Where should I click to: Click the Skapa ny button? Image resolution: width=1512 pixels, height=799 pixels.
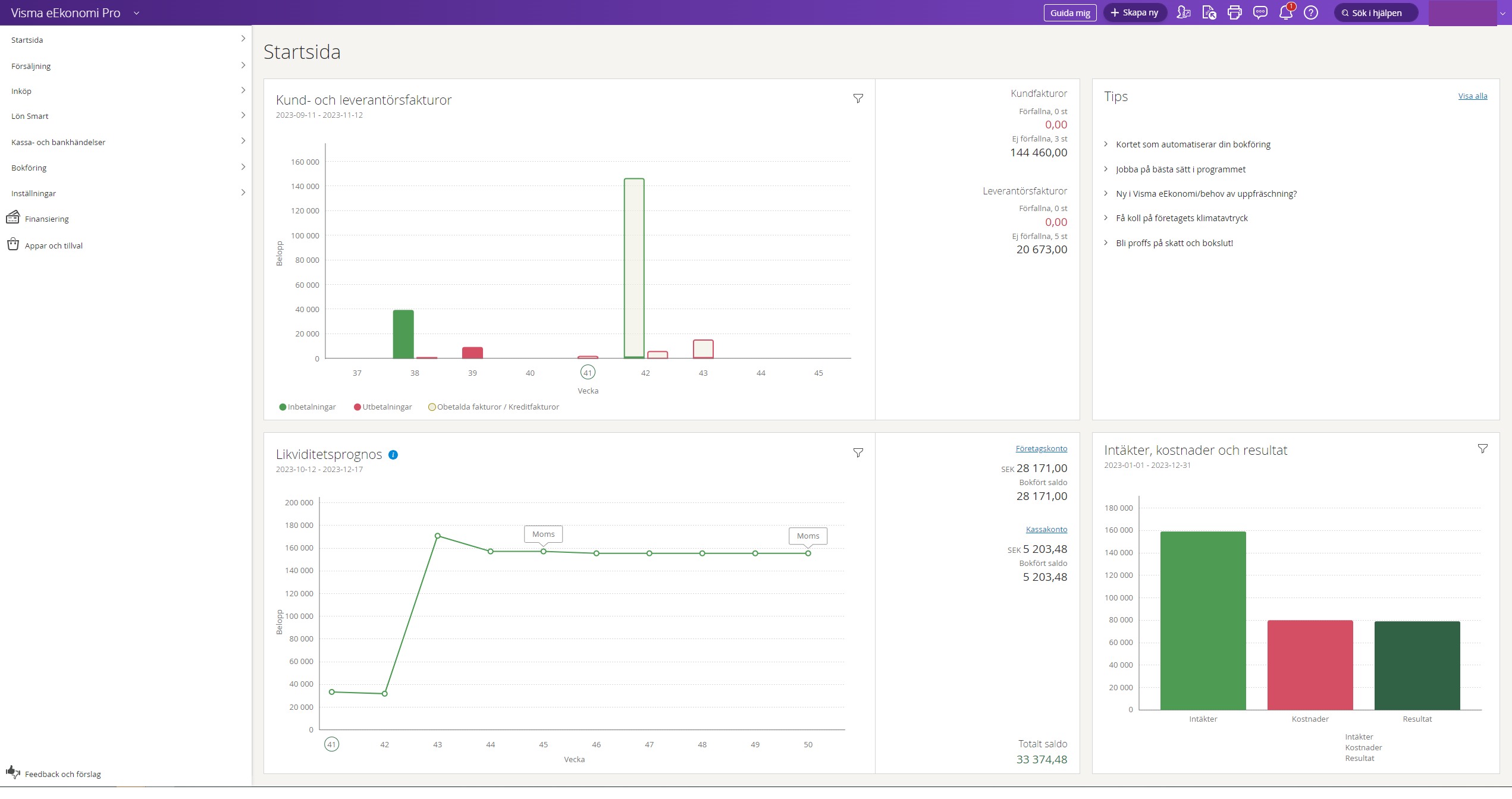coord(1134,12)
